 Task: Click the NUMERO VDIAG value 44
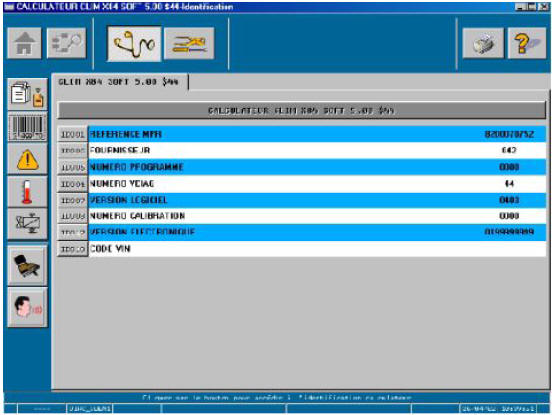[x=509, y=184]
